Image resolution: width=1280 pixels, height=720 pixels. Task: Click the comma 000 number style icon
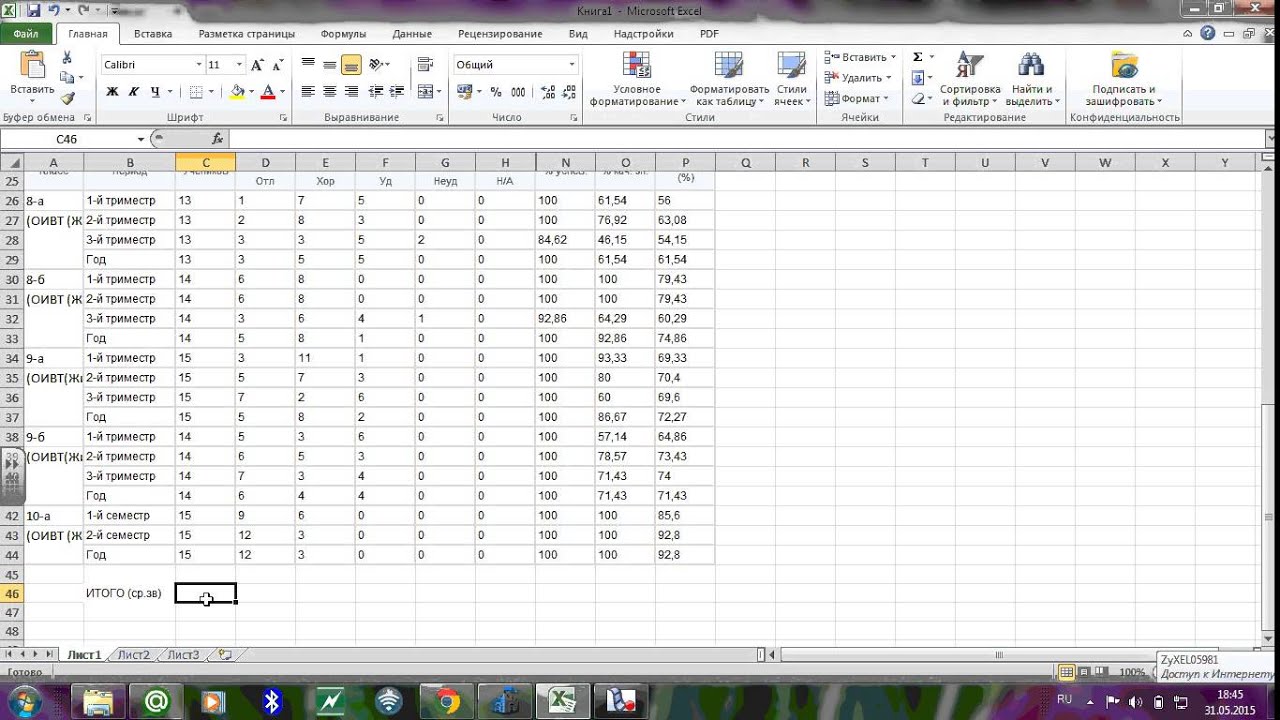(518, 91)
